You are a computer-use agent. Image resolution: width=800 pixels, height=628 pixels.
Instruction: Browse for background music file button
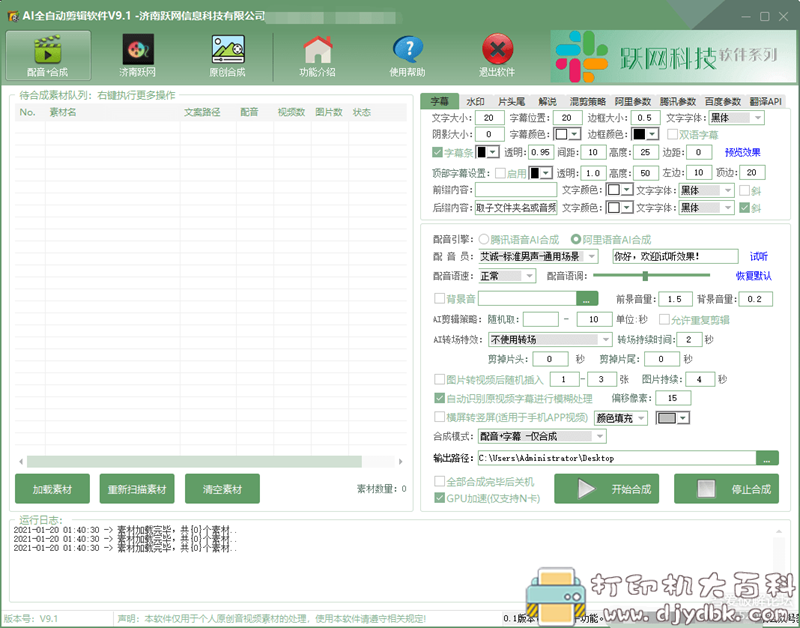pyautogui.click(x=587, y=299)
